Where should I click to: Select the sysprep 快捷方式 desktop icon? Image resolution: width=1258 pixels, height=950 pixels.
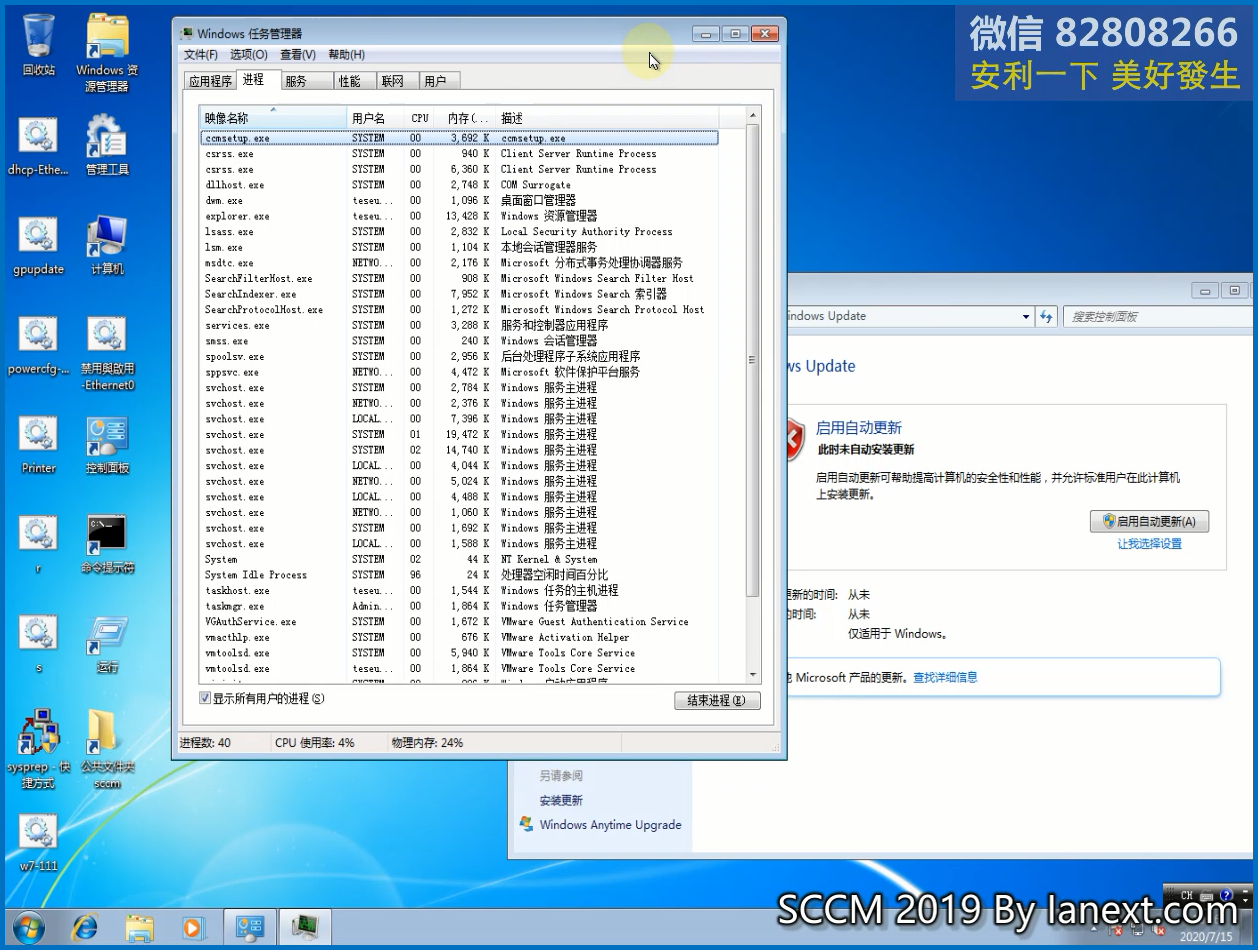[x=38, y=749]
